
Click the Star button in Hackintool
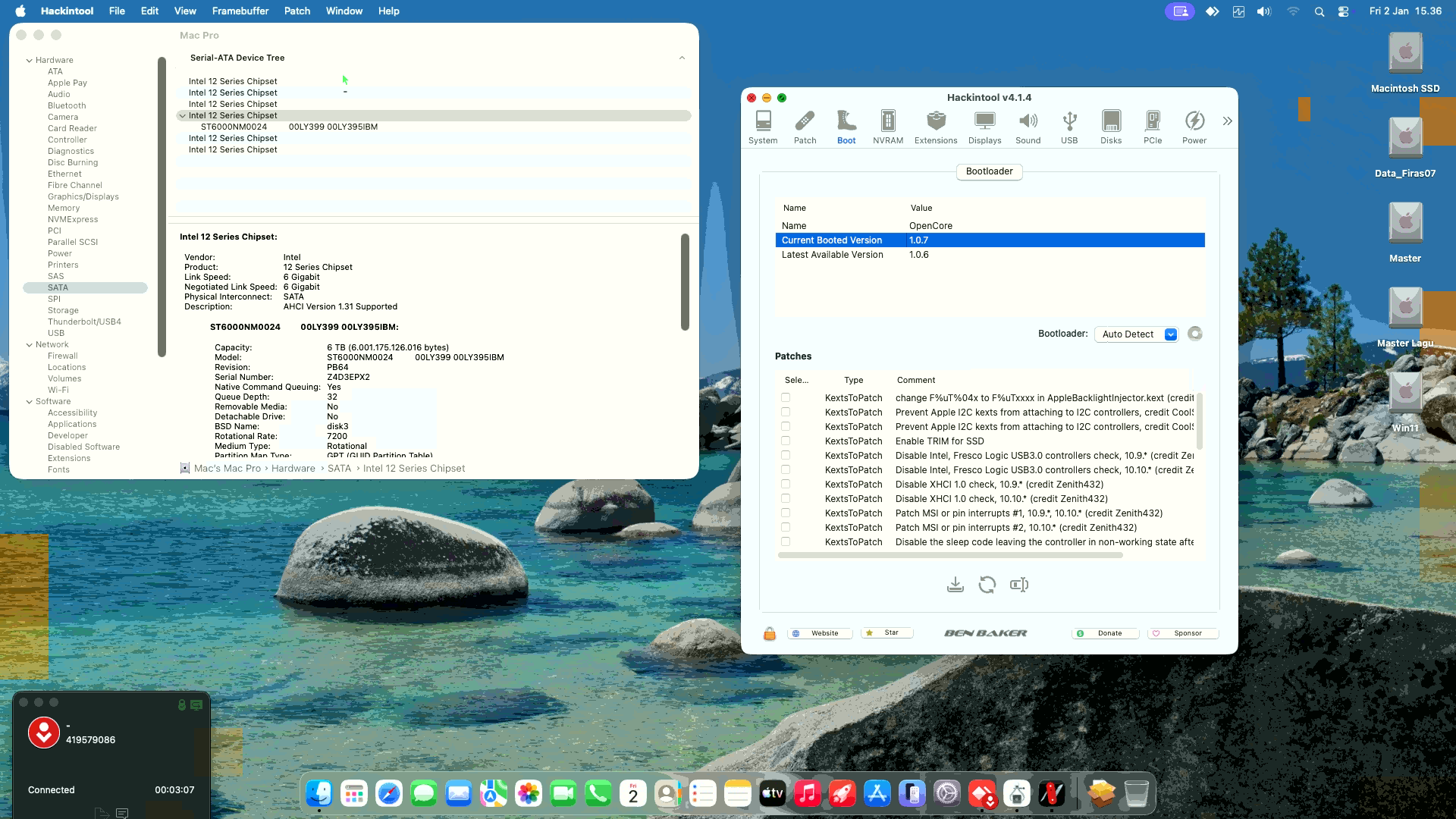pos(887,633)
